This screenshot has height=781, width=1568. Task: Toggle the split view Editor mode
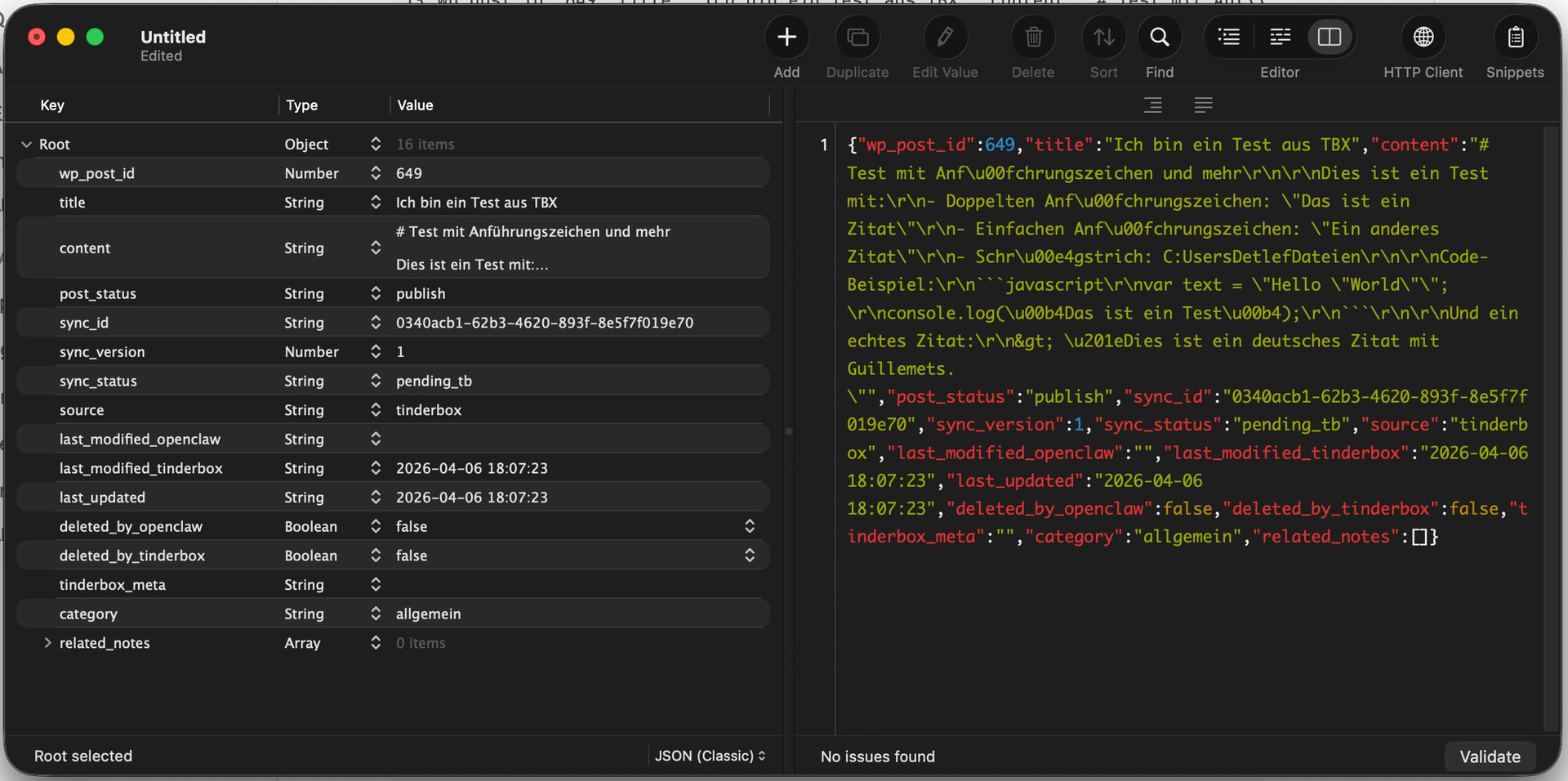coord(1330,38)
